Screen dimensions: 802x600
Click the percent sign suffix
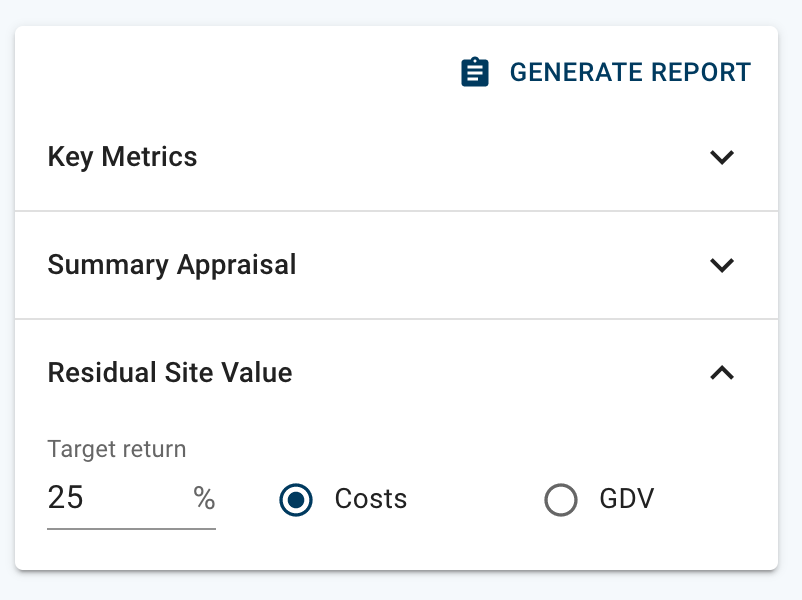click(204, 498)
